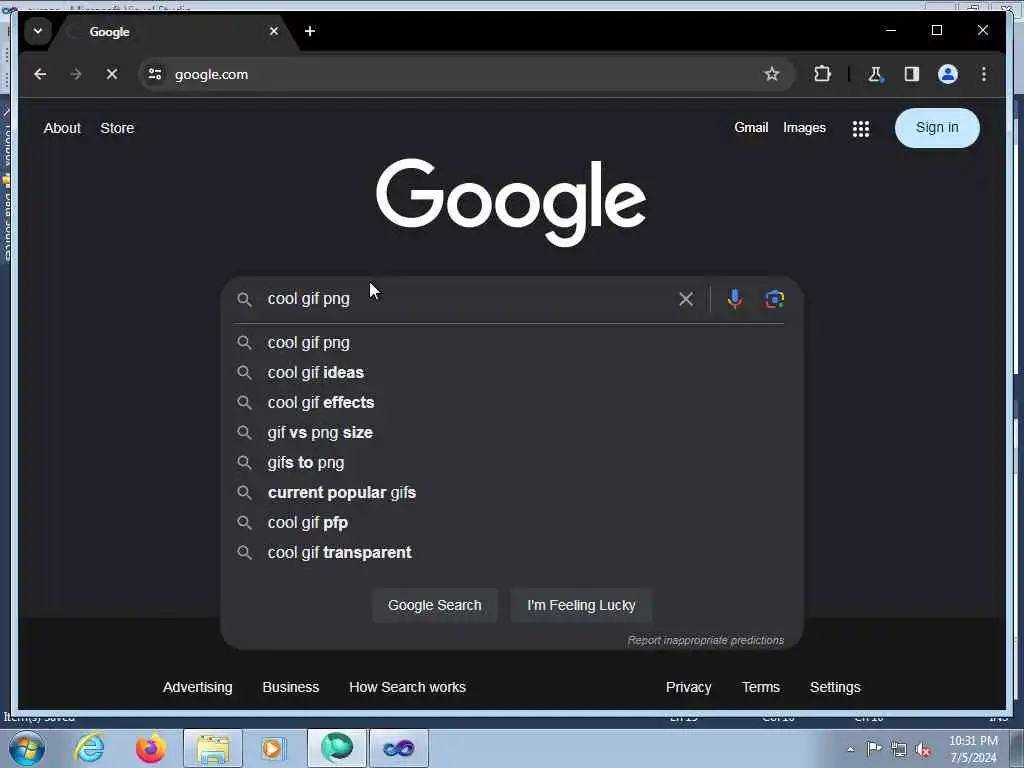This screenshot has width=1024, height=768.
Task: Open the Advertising footer link
Action: coord(198,688)
